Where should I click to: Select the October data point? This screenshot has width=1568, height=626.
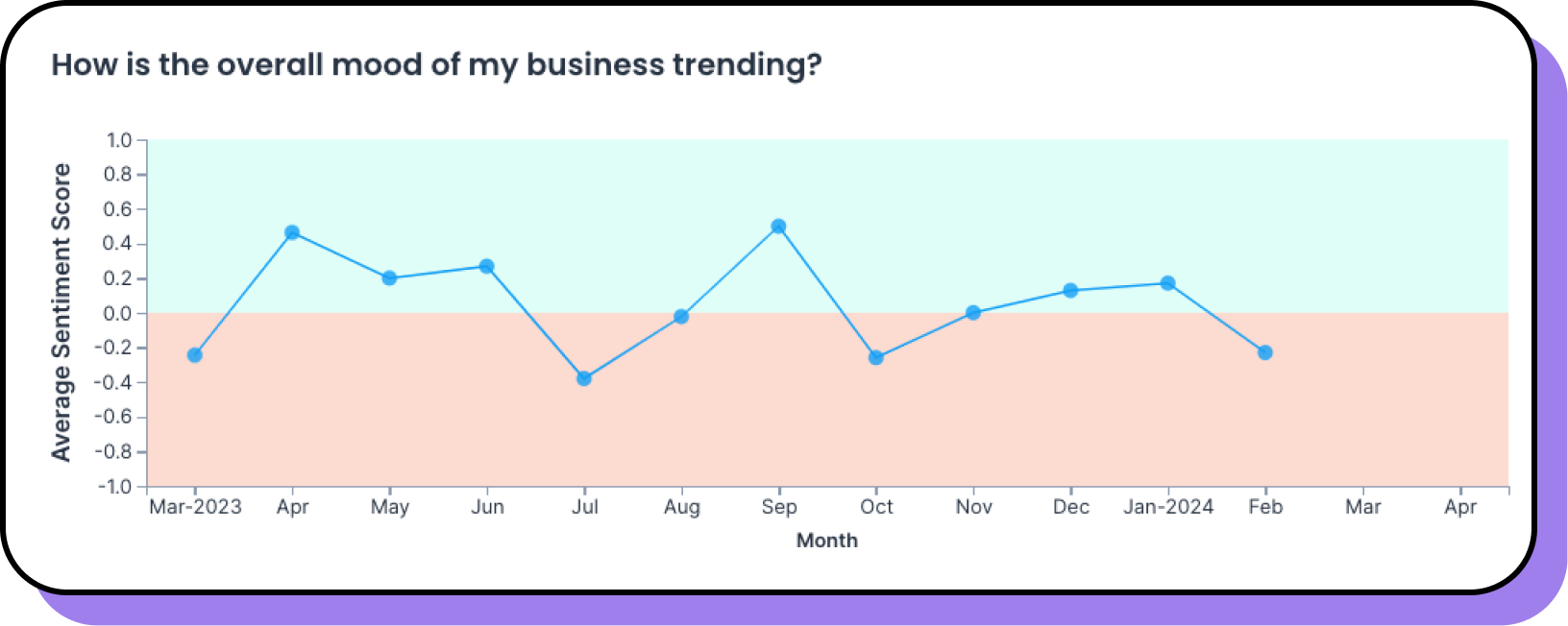[x=876, y=357]
